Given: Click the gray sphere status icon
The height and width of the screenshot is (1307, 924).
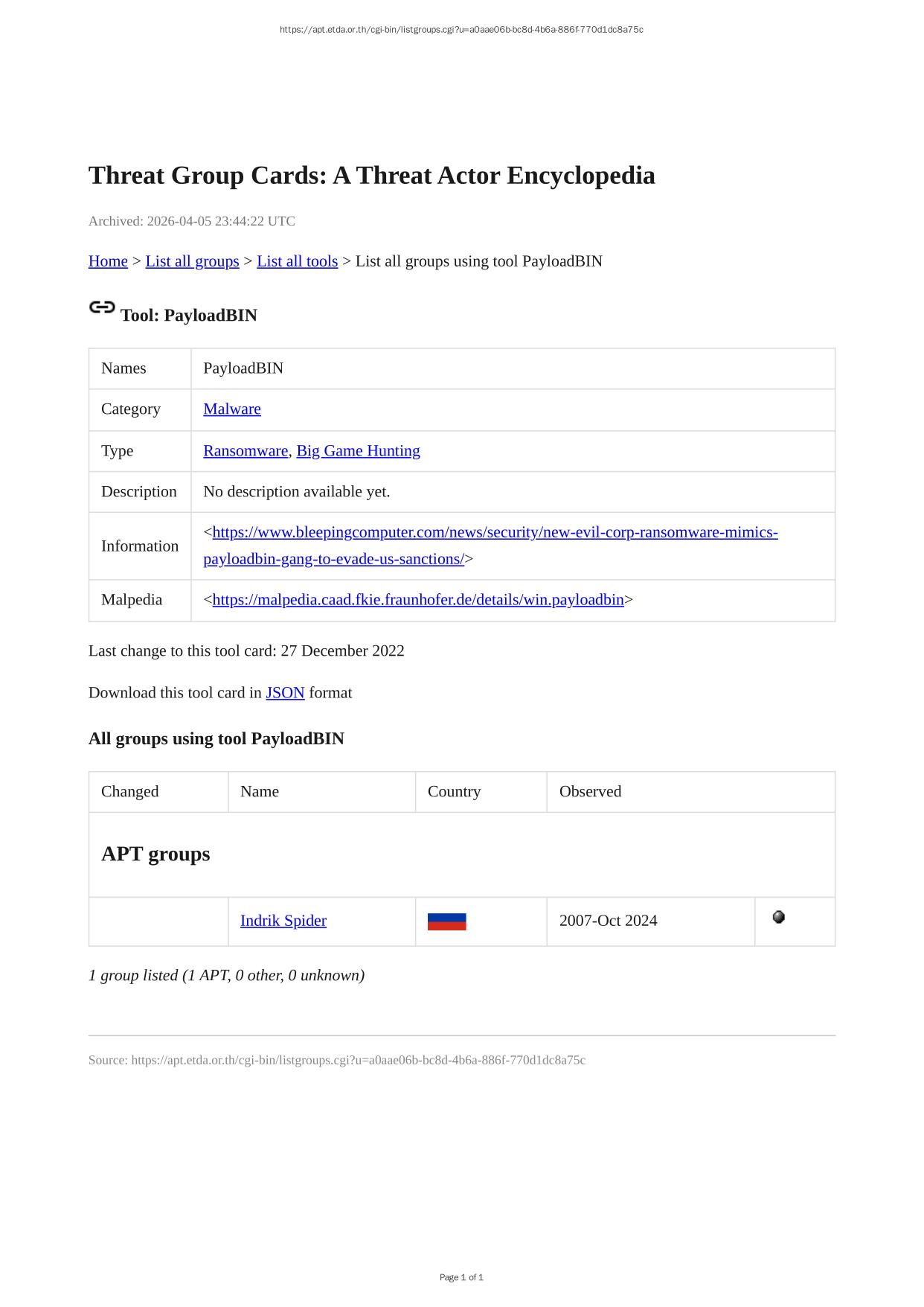Looking at the screenshot, I should point(778,917).
